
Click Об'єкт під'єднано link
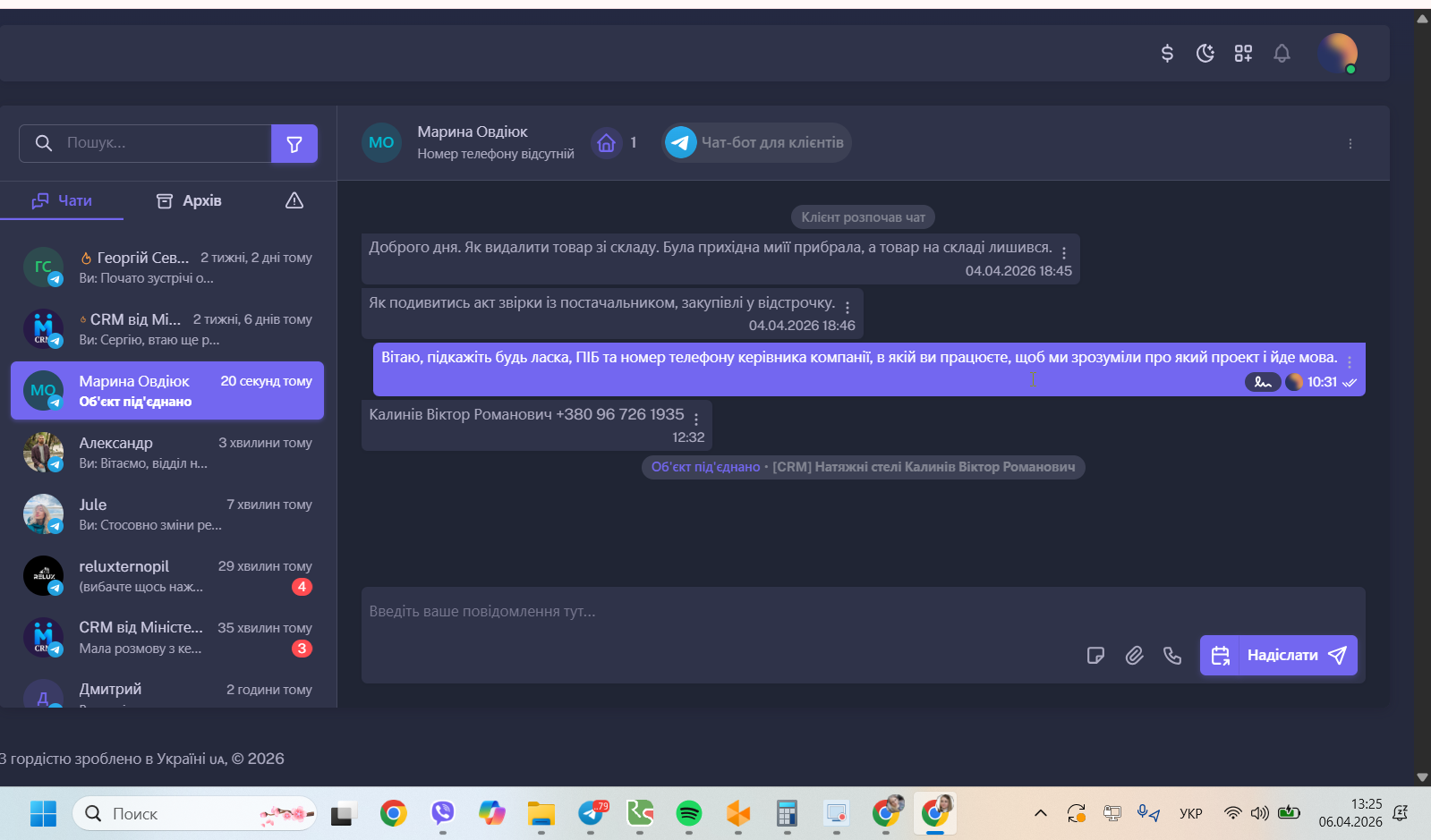point(705,467)
